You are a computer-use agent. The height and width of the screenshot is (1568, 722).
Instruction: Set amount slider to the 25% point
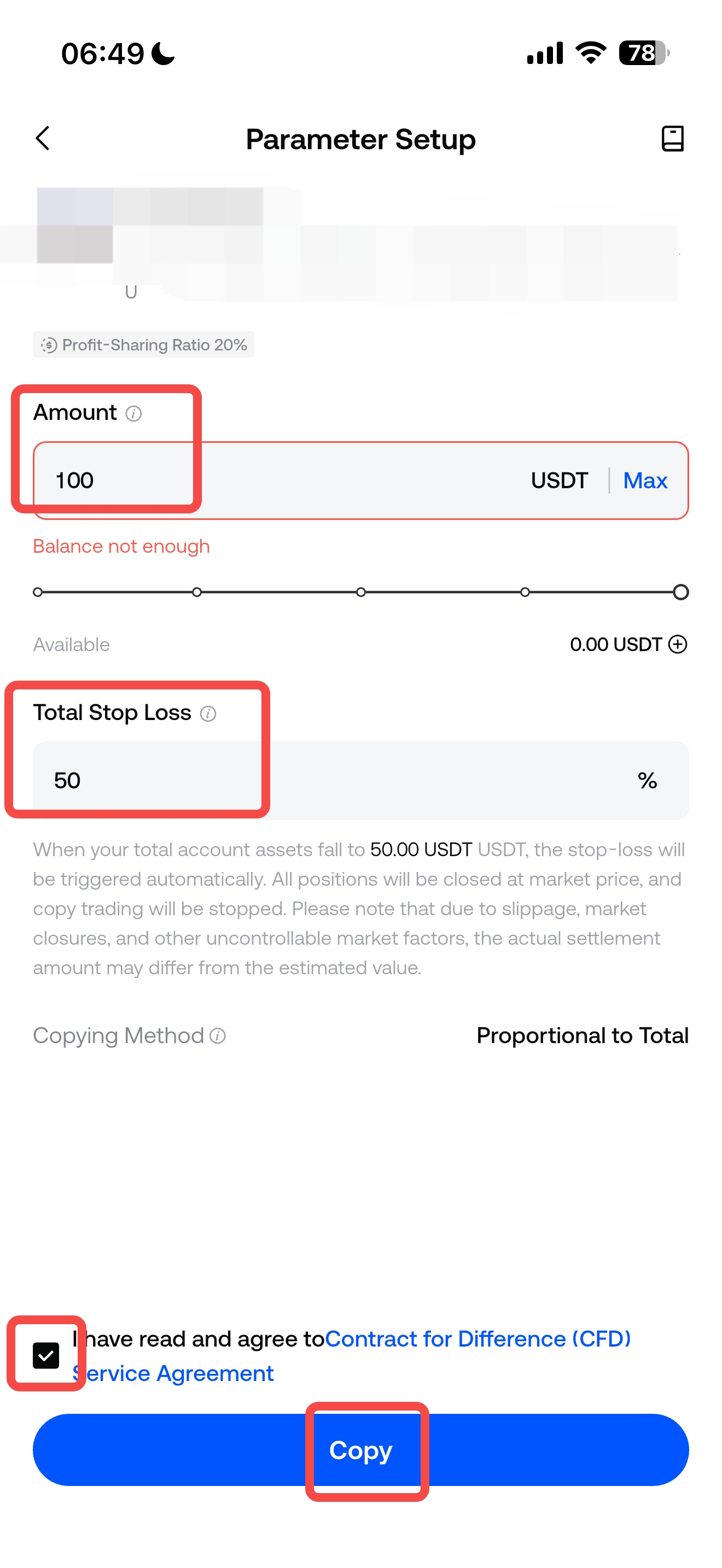click(x=196, y=592)
